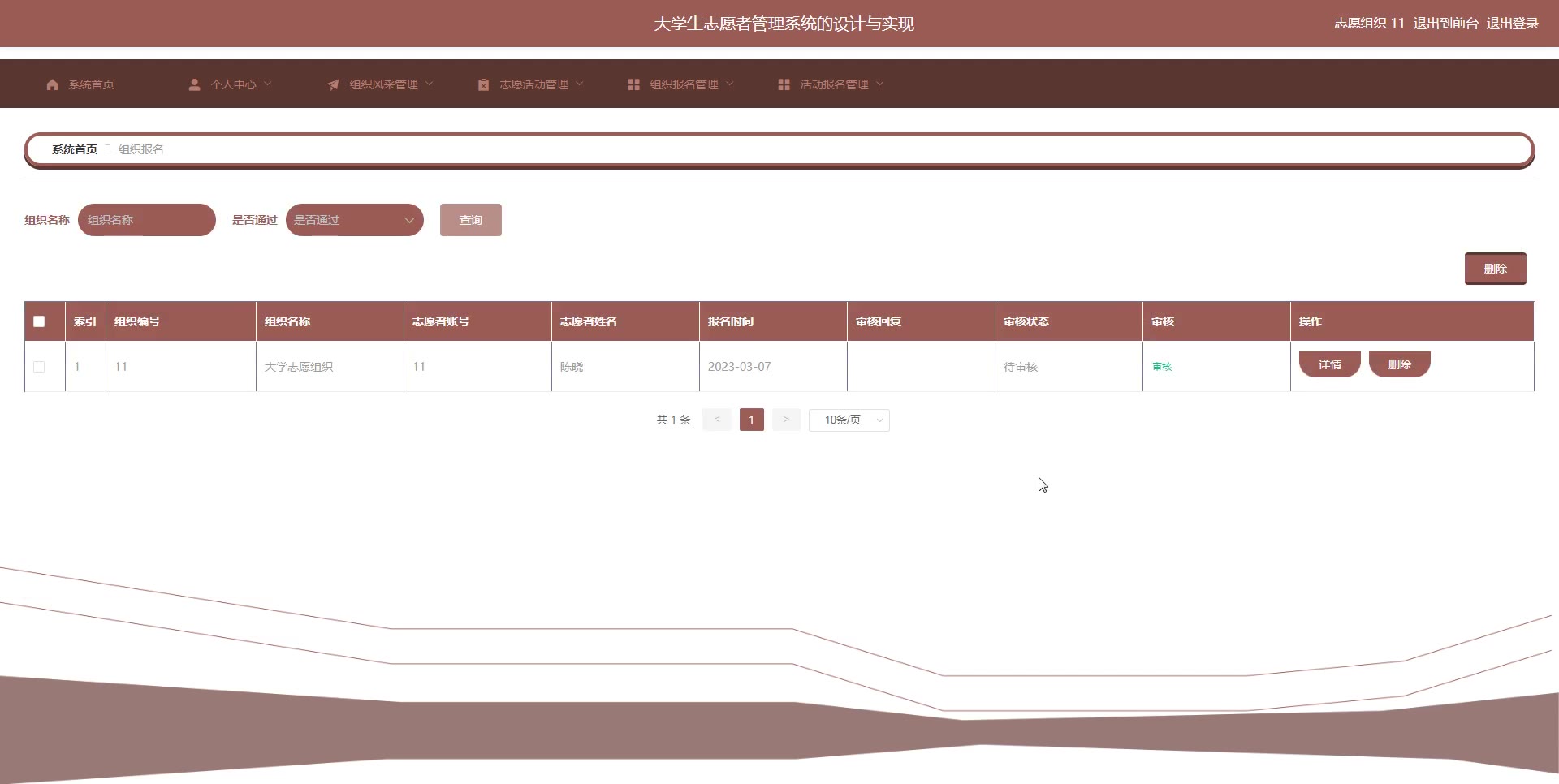
Task: Expand the 志愿活动管理 menu chevron
Action: [x=580, y=84]
